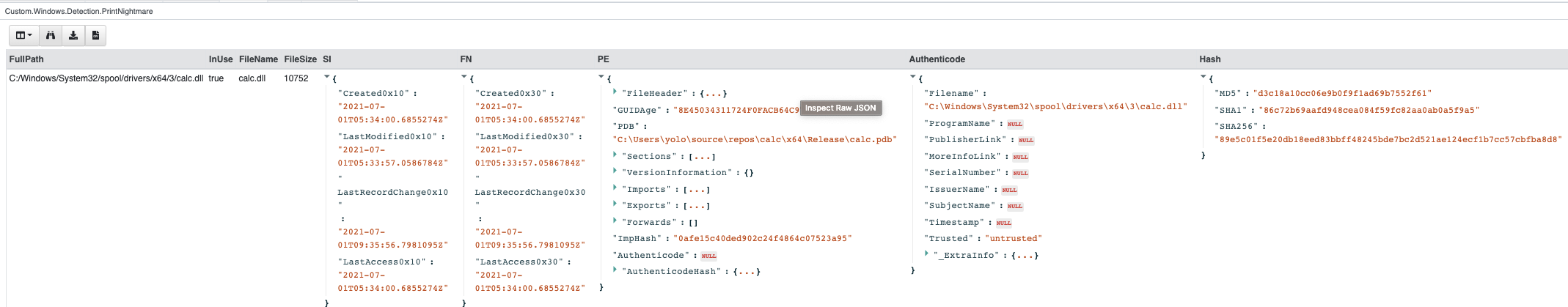The height and width of the screenshot is (307, 1568).
Task: Click the PE Authenticode NULL value
Action: 708,256
